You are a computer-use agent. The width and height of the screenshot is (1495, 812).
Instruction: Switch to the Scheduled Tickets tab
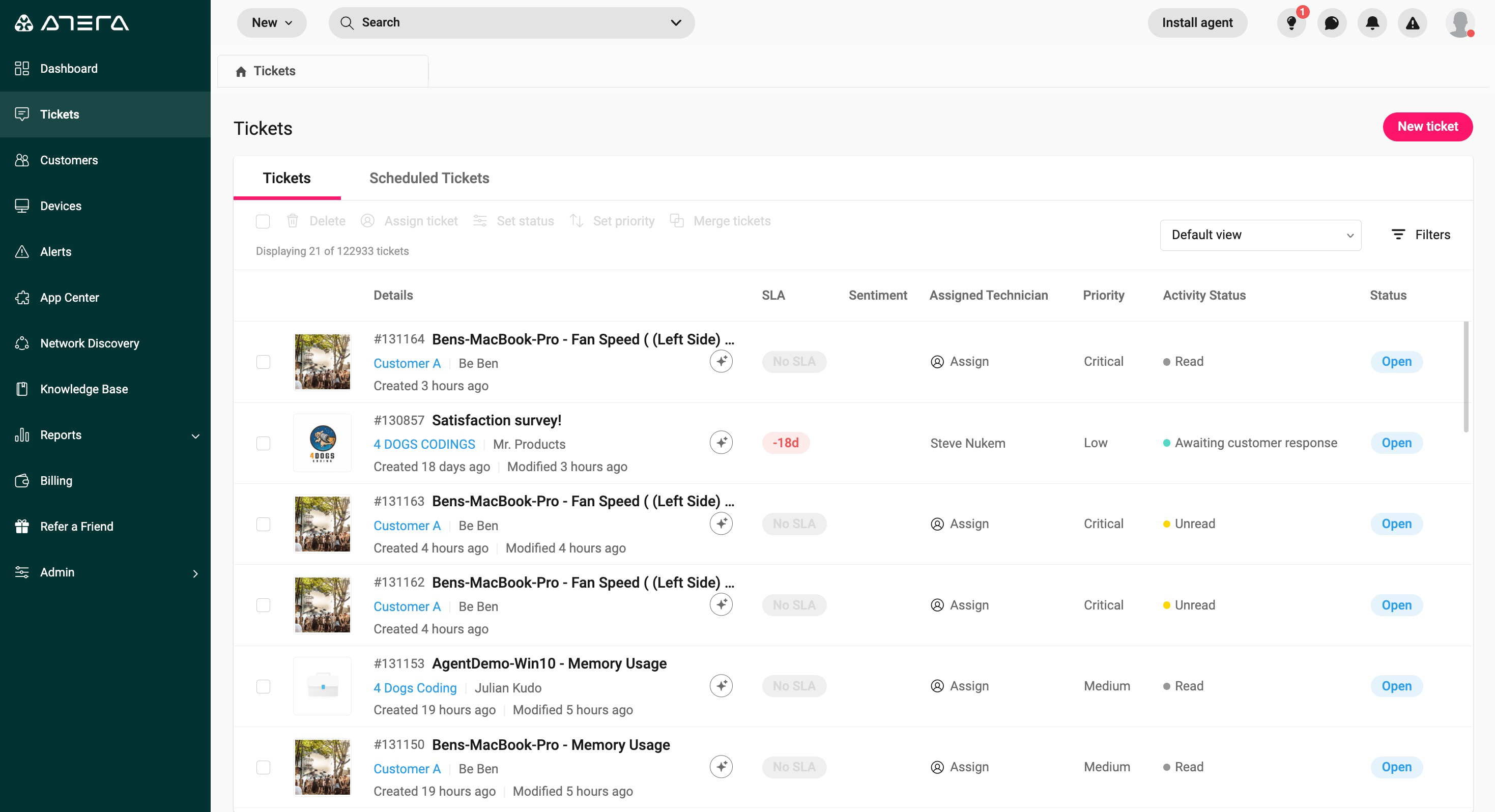coord(429,178)
